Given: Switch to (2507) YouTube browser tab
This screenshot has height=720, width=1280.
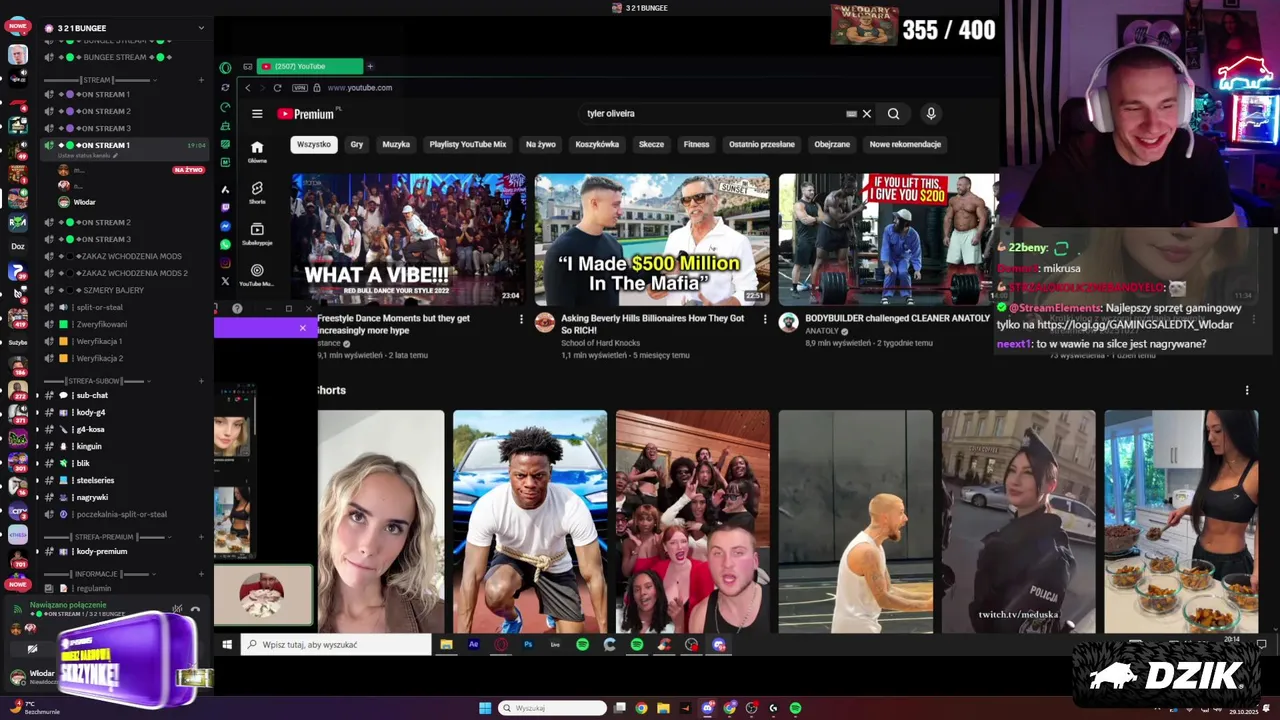Looking at the screenshot, I should (309, 66).
